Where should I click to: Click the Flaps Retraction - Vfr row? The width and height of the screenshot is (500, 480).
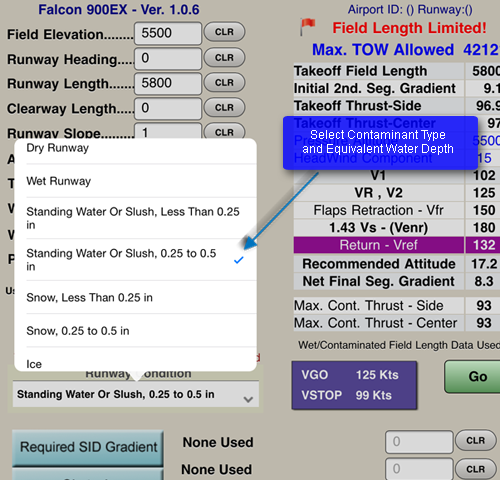[397, 210]
